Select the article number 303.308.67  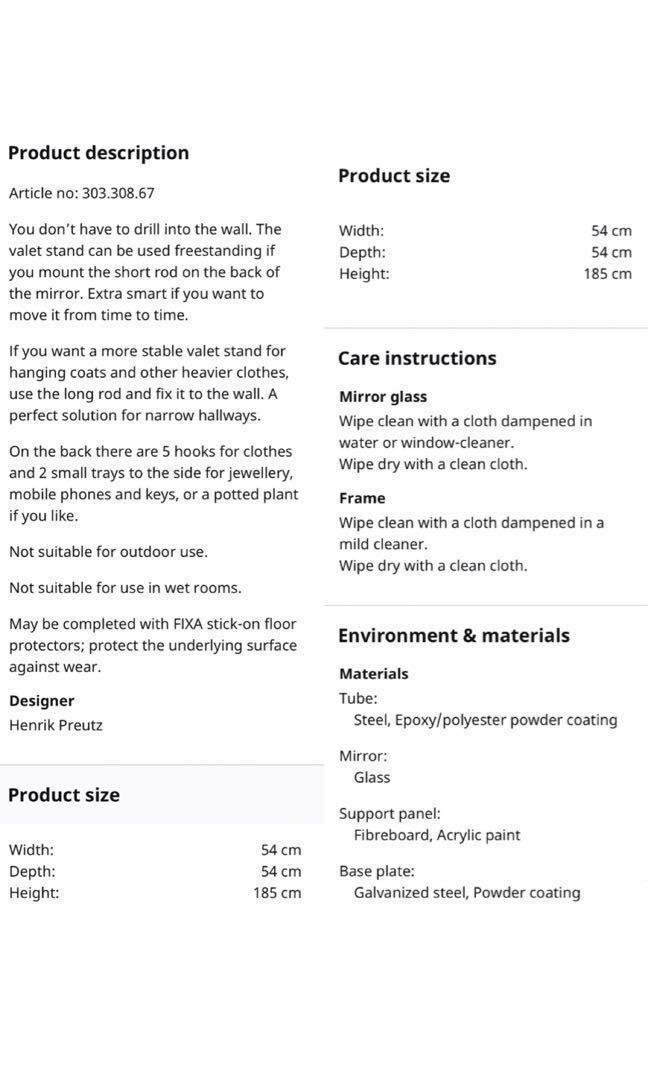click(x=118, y=193)
